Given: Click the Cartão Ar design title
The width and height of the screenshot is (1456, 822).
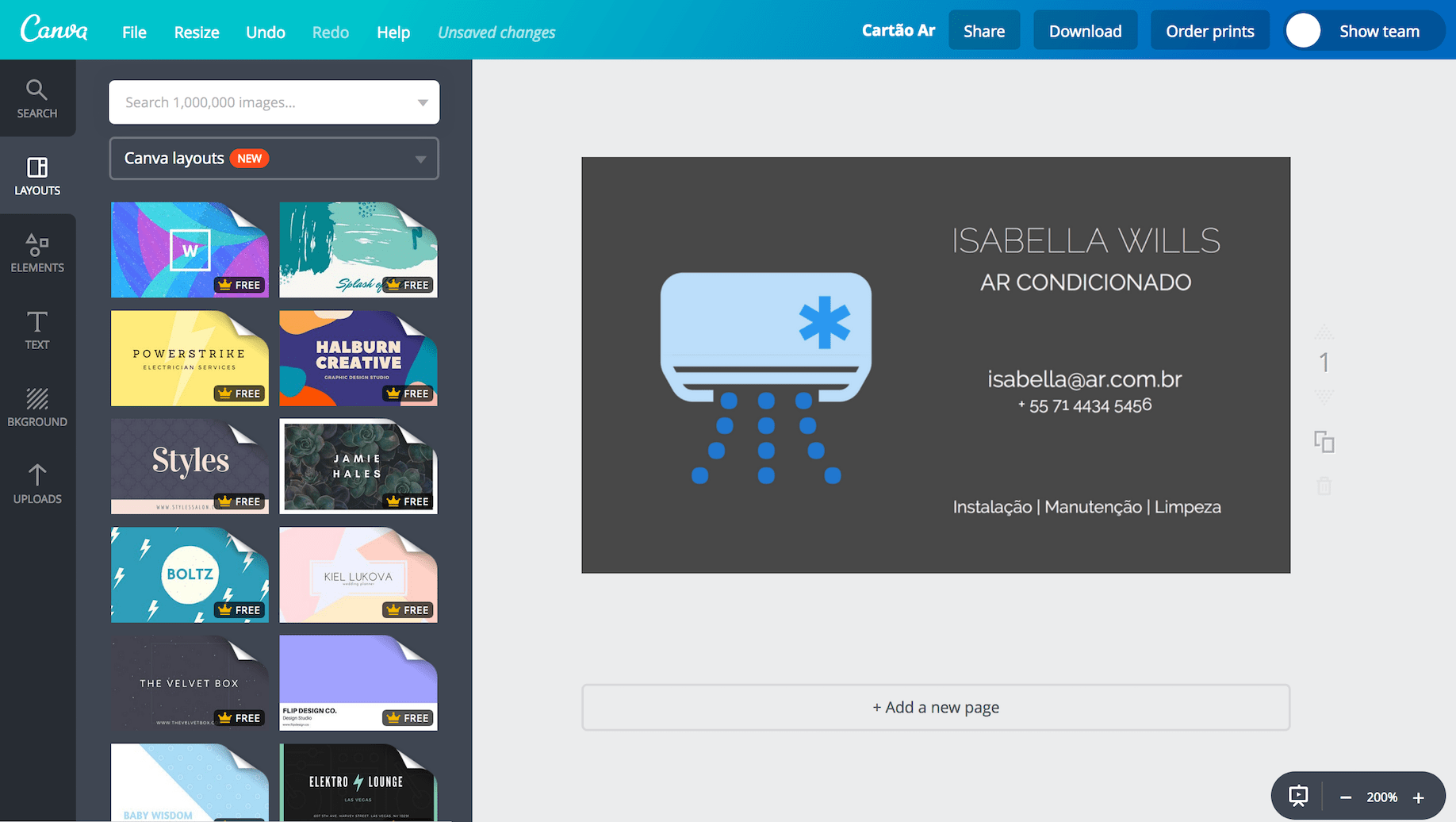Looking at the screenshot, I should 899,30.
